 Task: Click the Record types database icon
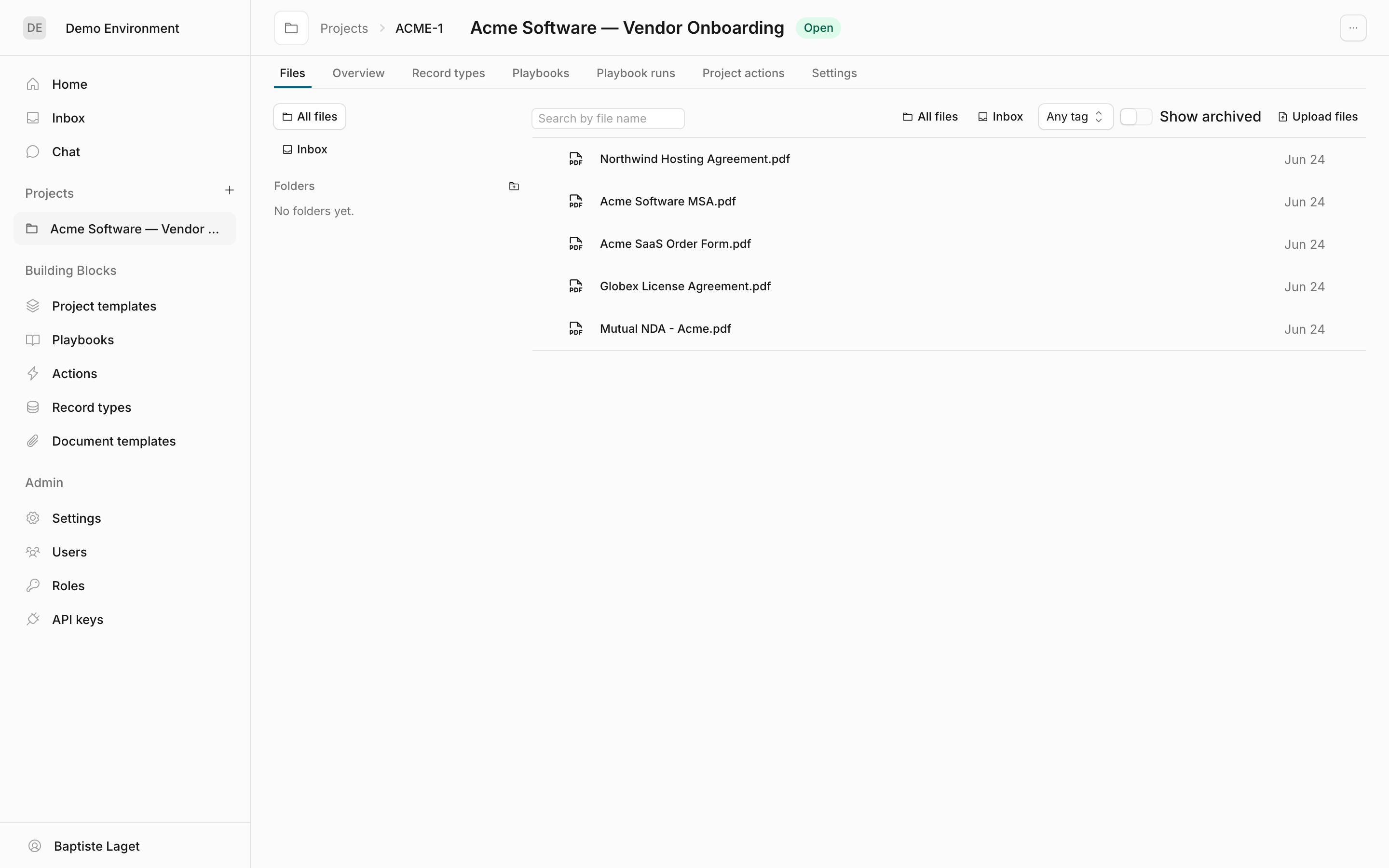coord(33,407)
